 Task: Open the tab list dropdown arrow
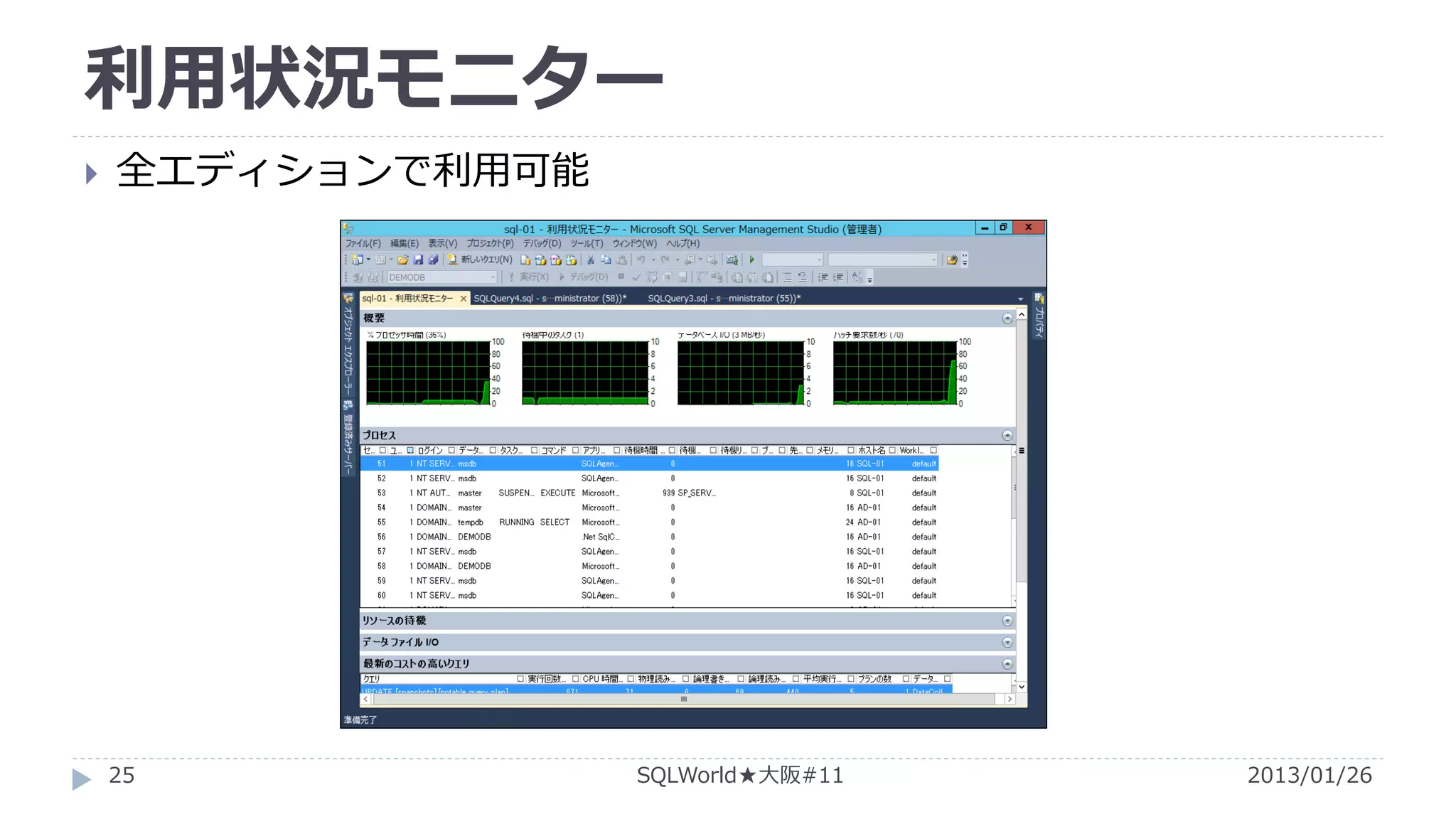(x=1020, y=299)
